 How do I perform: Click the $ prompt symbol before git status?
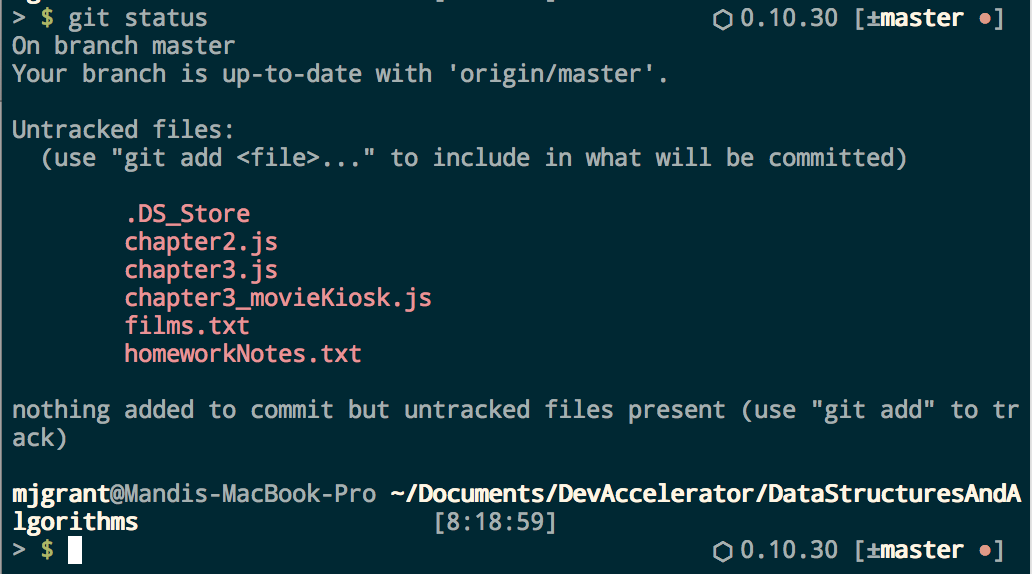pyautogui.click(x=47, y=19)
